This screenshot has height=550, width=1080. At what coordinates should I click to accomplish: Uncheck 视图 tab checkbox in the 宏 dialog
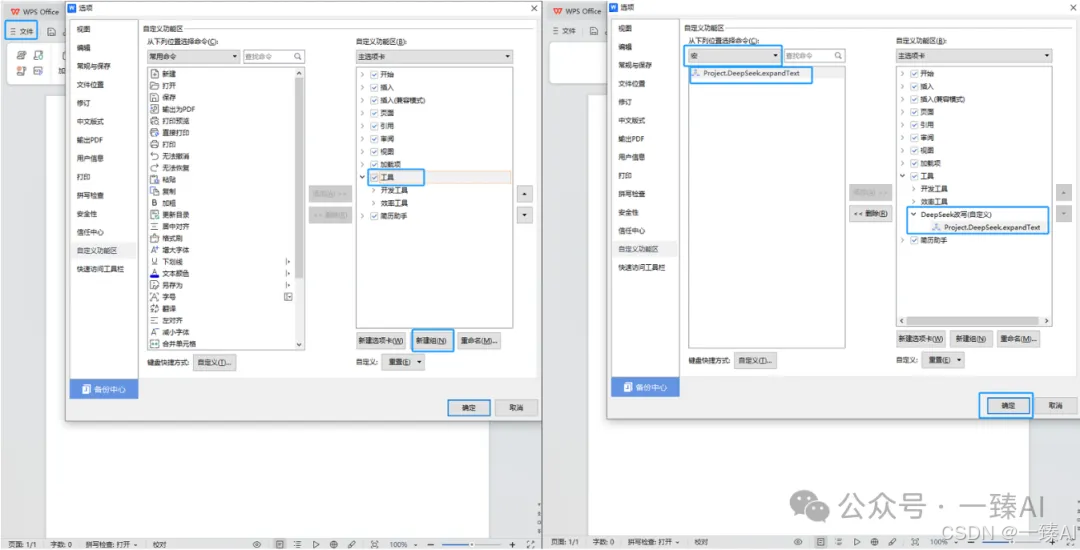click(x=914, y=150)
